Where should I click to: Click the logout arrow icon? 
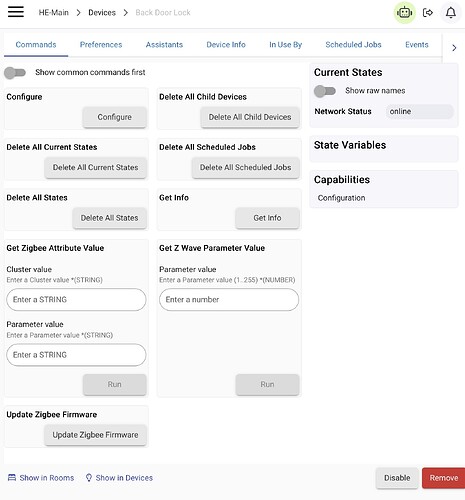click(427, 13)
